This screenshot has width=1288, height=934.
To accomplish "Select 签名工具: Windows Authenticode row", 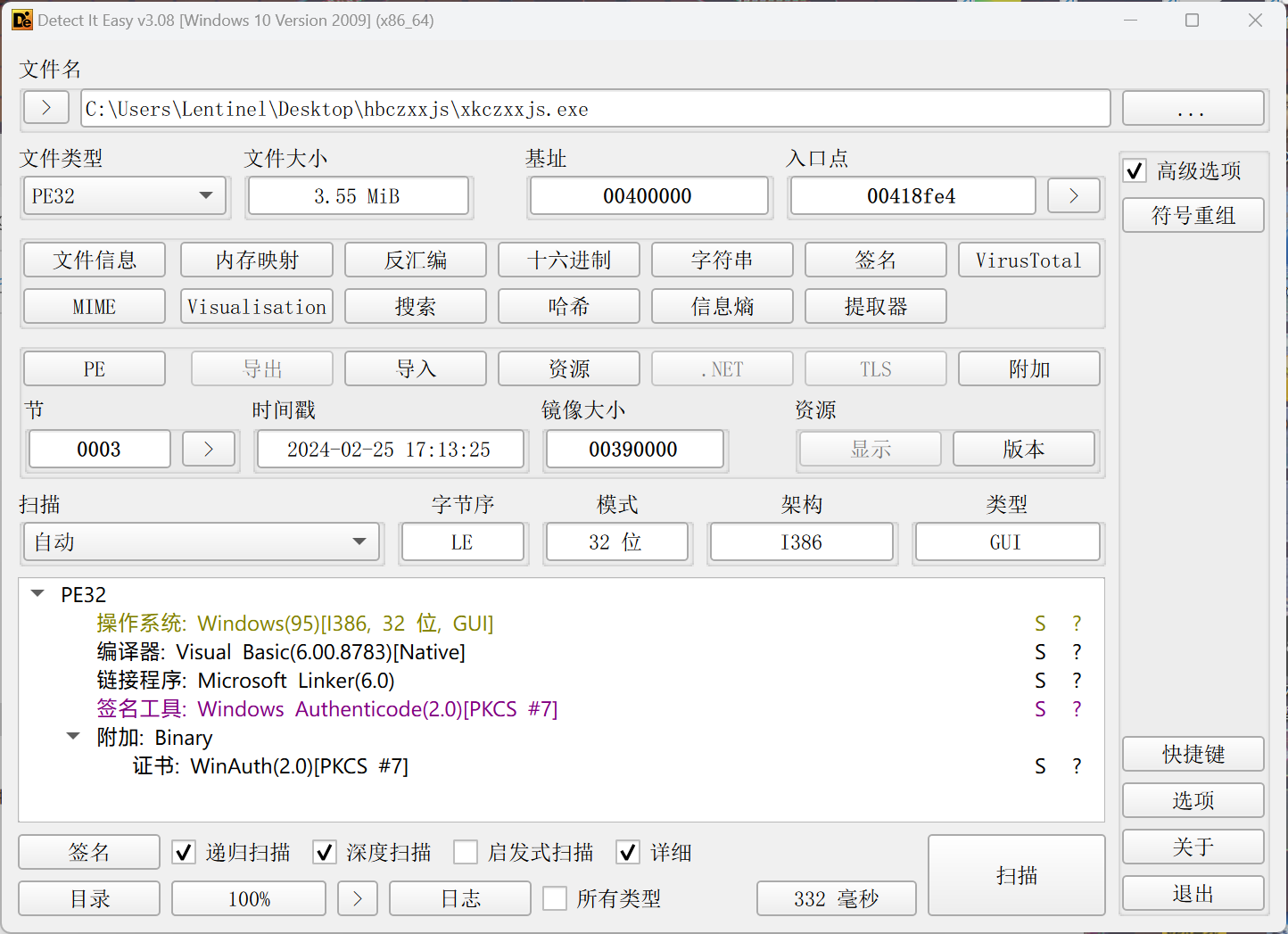I will [327, 709].
